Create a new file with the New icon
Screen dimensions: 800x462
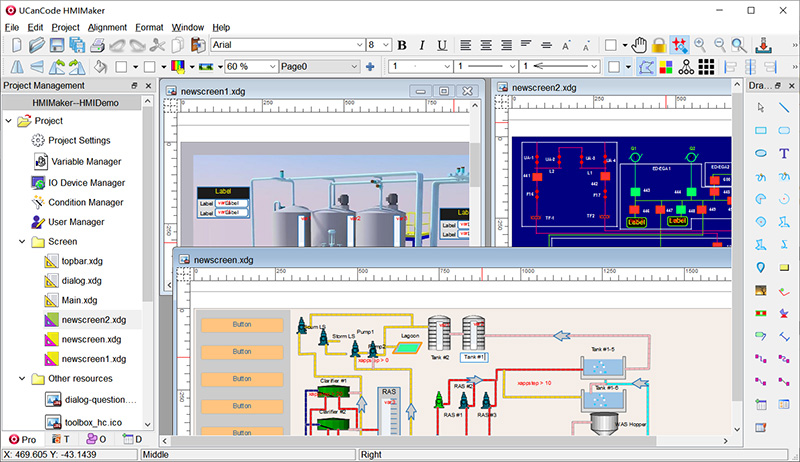tap(16, 45)
